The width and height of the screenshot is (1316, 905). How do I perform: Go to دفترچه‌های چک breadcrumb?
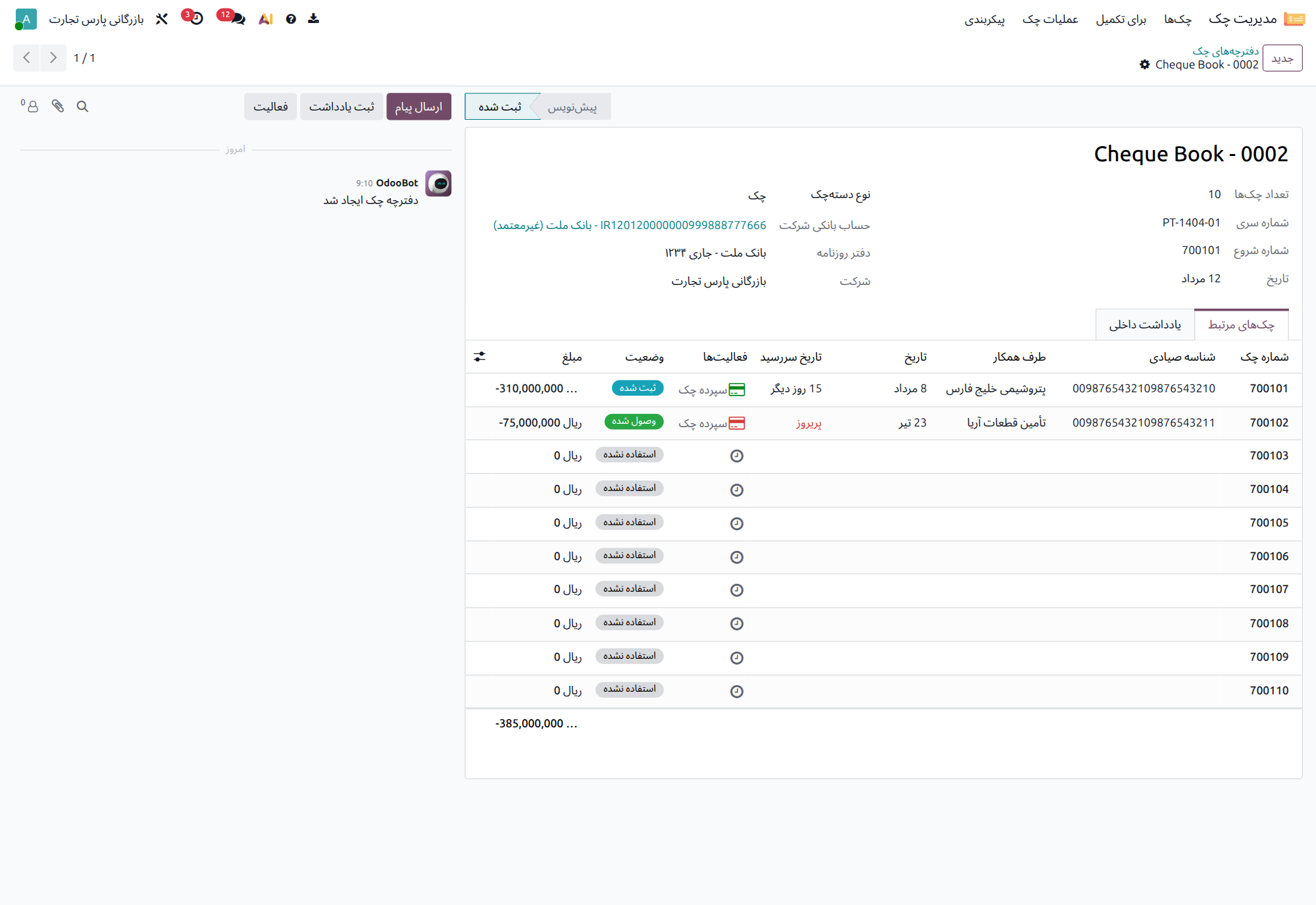tap(1225, 51)
